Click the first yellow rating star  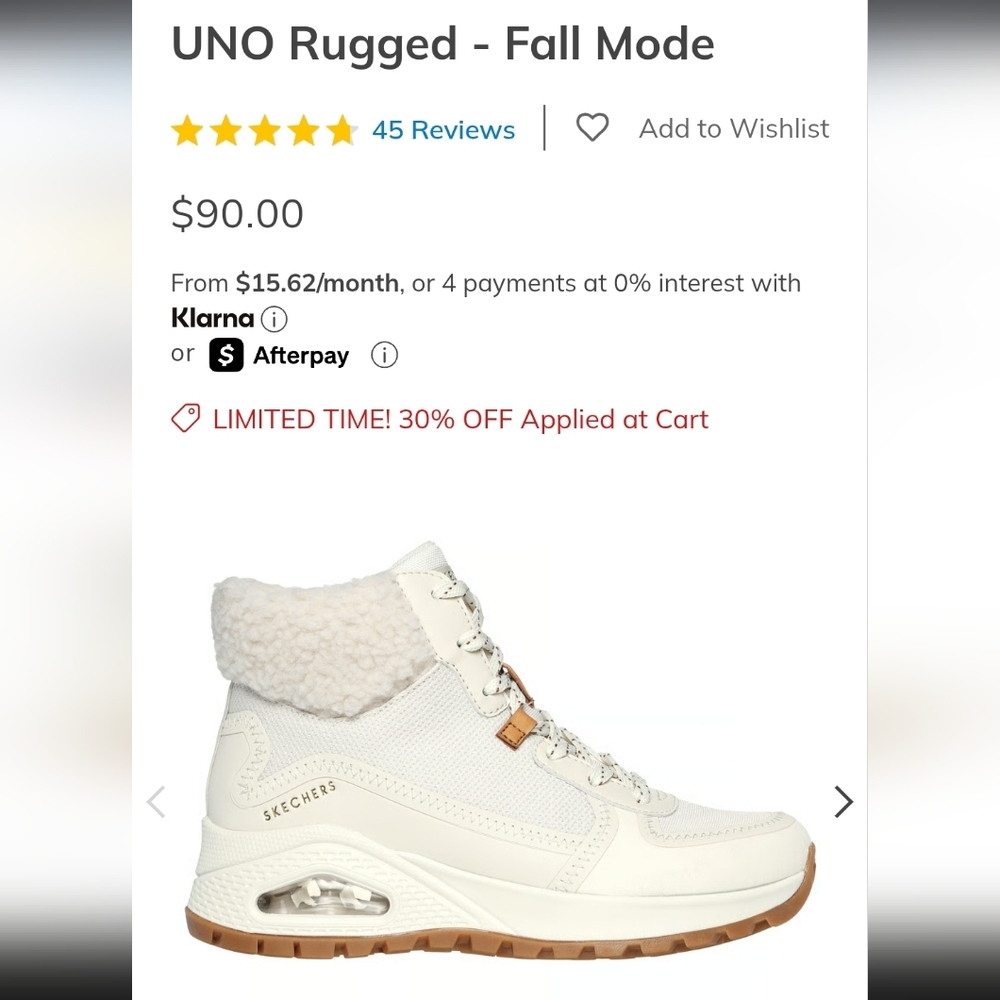pos(187,130)
